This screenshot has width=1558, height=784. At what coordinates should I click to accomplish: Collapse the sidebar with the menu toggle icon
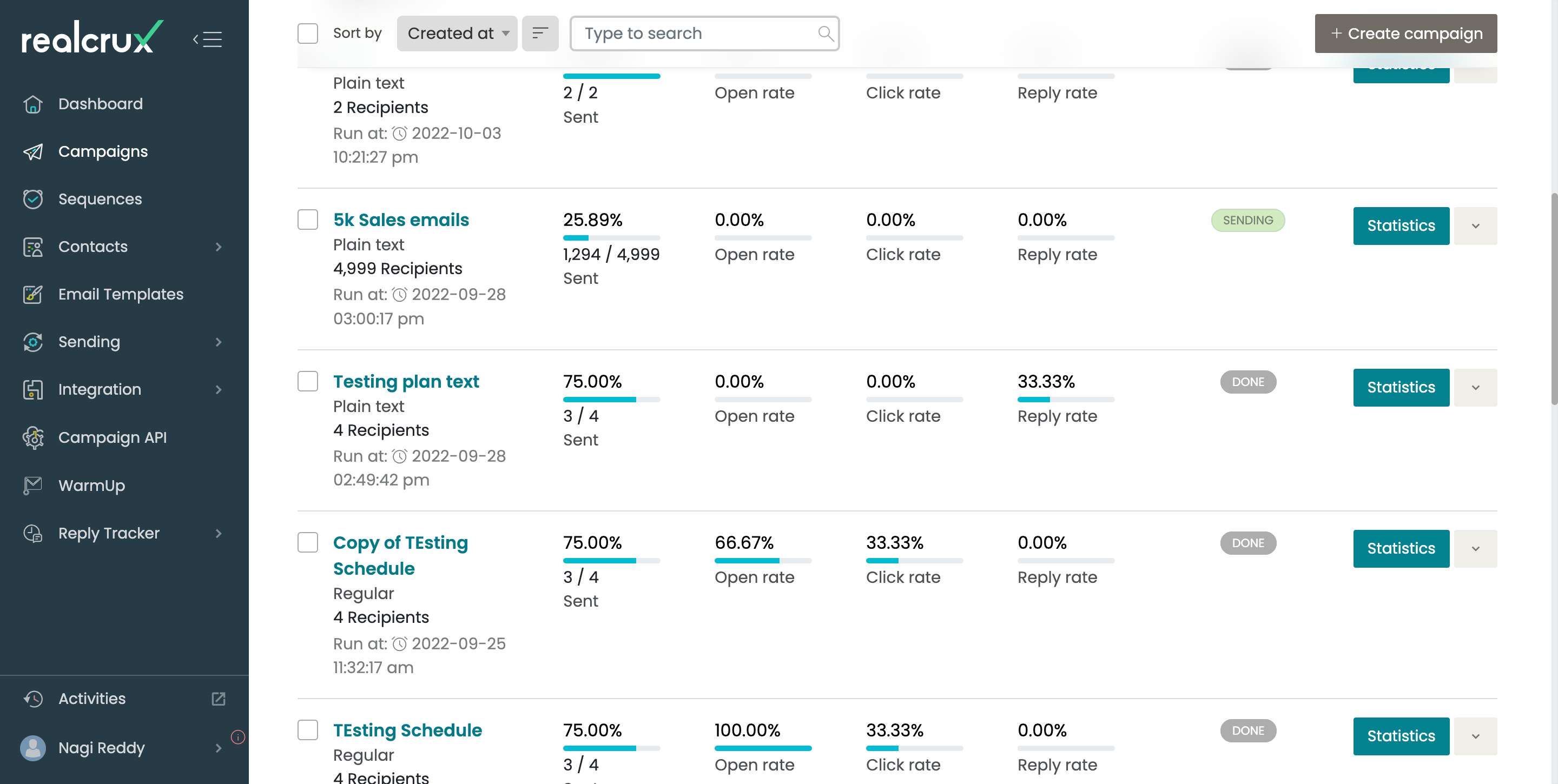click(x=207, y=39)
